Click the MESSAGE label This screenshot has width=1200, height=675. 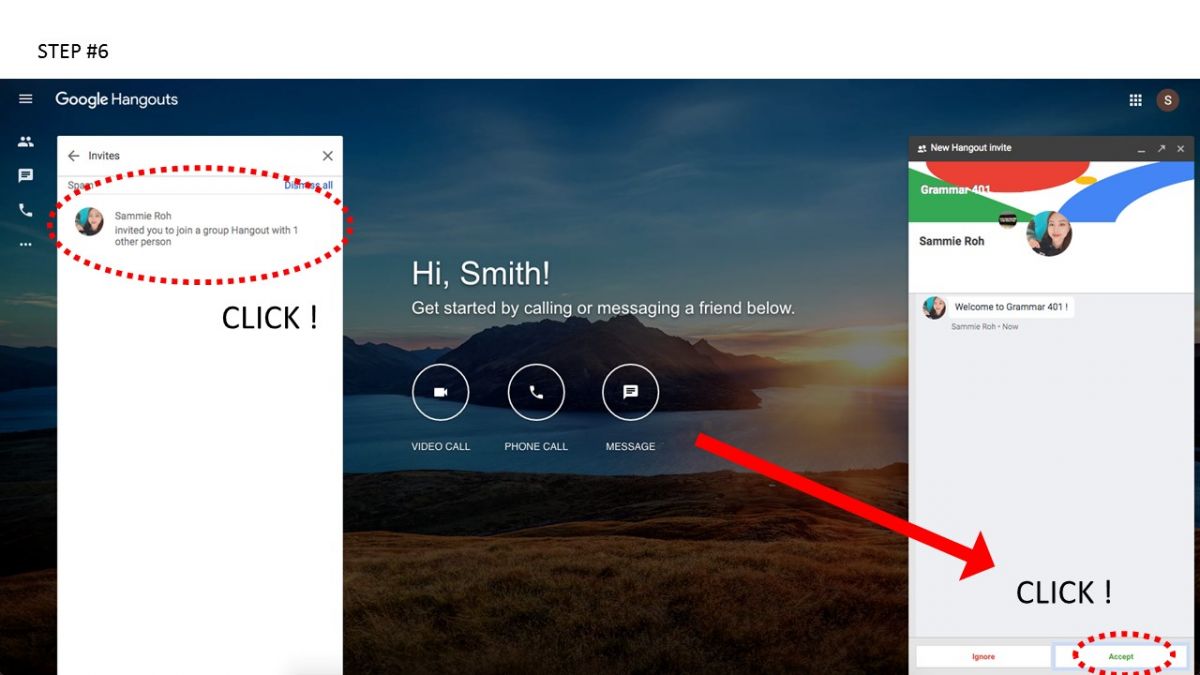(x=631, y=446)
